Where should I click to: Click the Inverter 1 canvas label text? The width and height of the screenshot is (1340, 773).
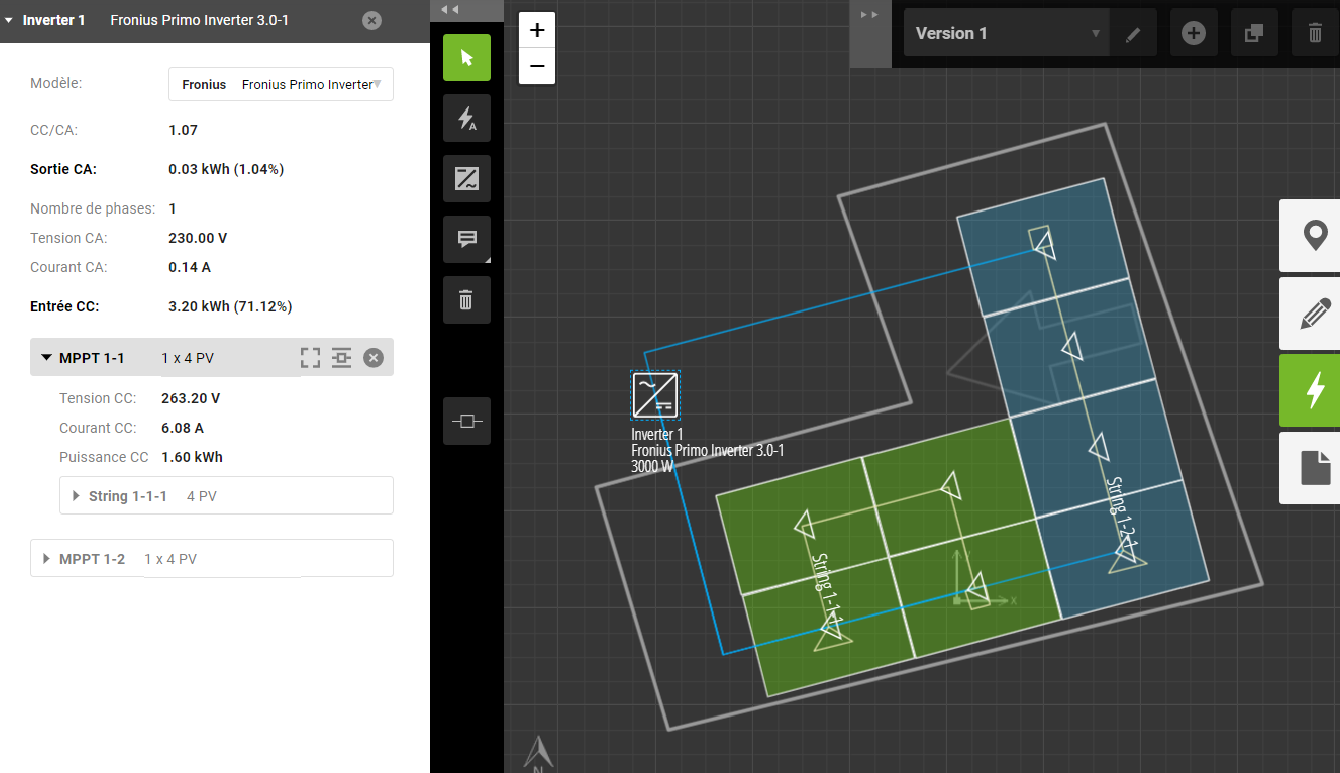click(657, 435)
